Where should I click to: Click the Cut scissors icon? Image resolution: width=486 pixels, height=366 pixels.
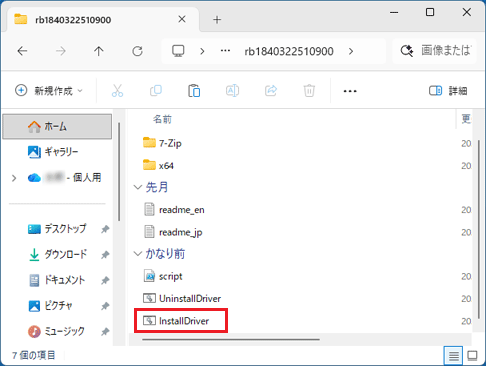pos(117,91)
